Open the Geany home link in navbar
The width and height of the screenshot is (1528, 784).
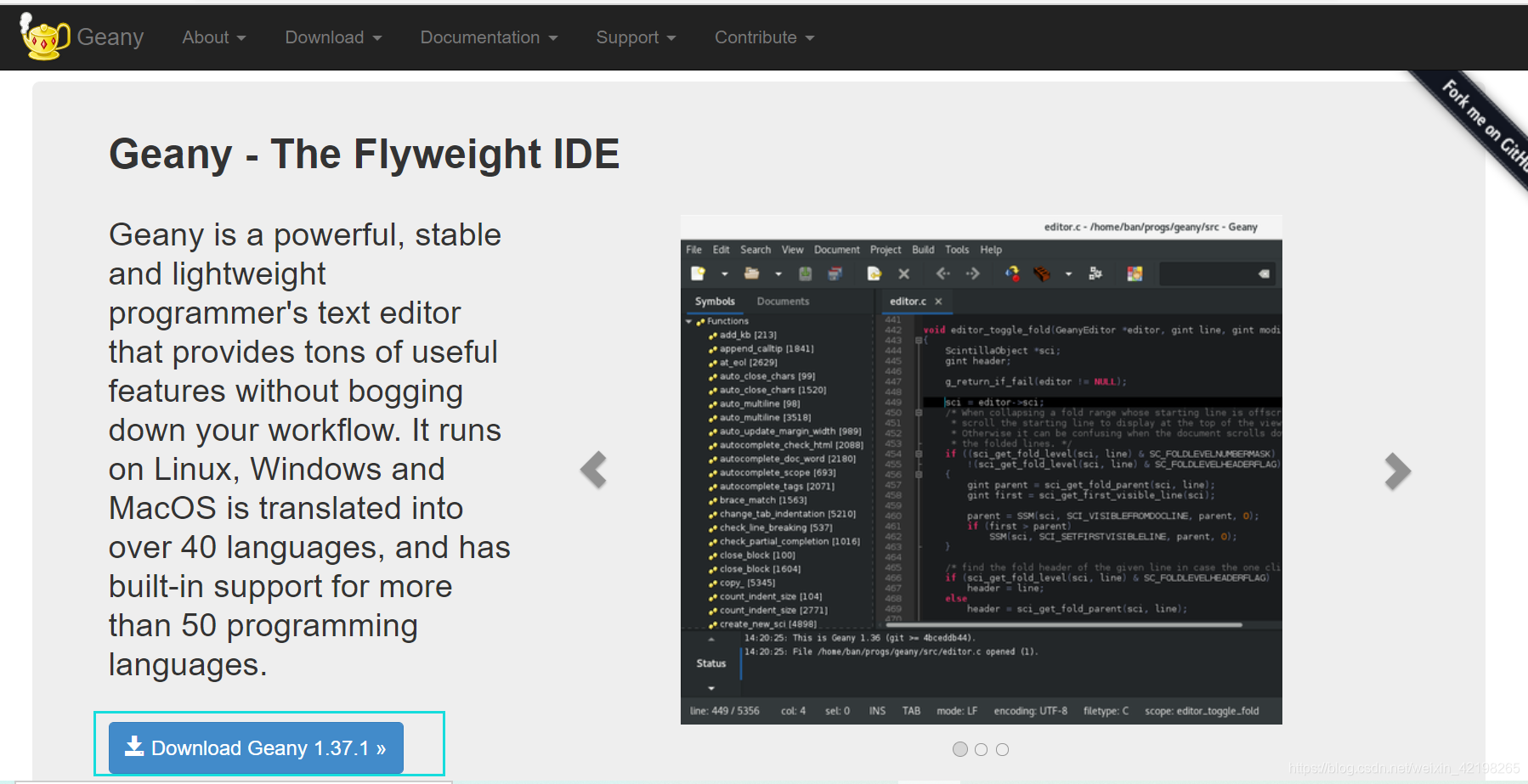[x=110, y=37]
